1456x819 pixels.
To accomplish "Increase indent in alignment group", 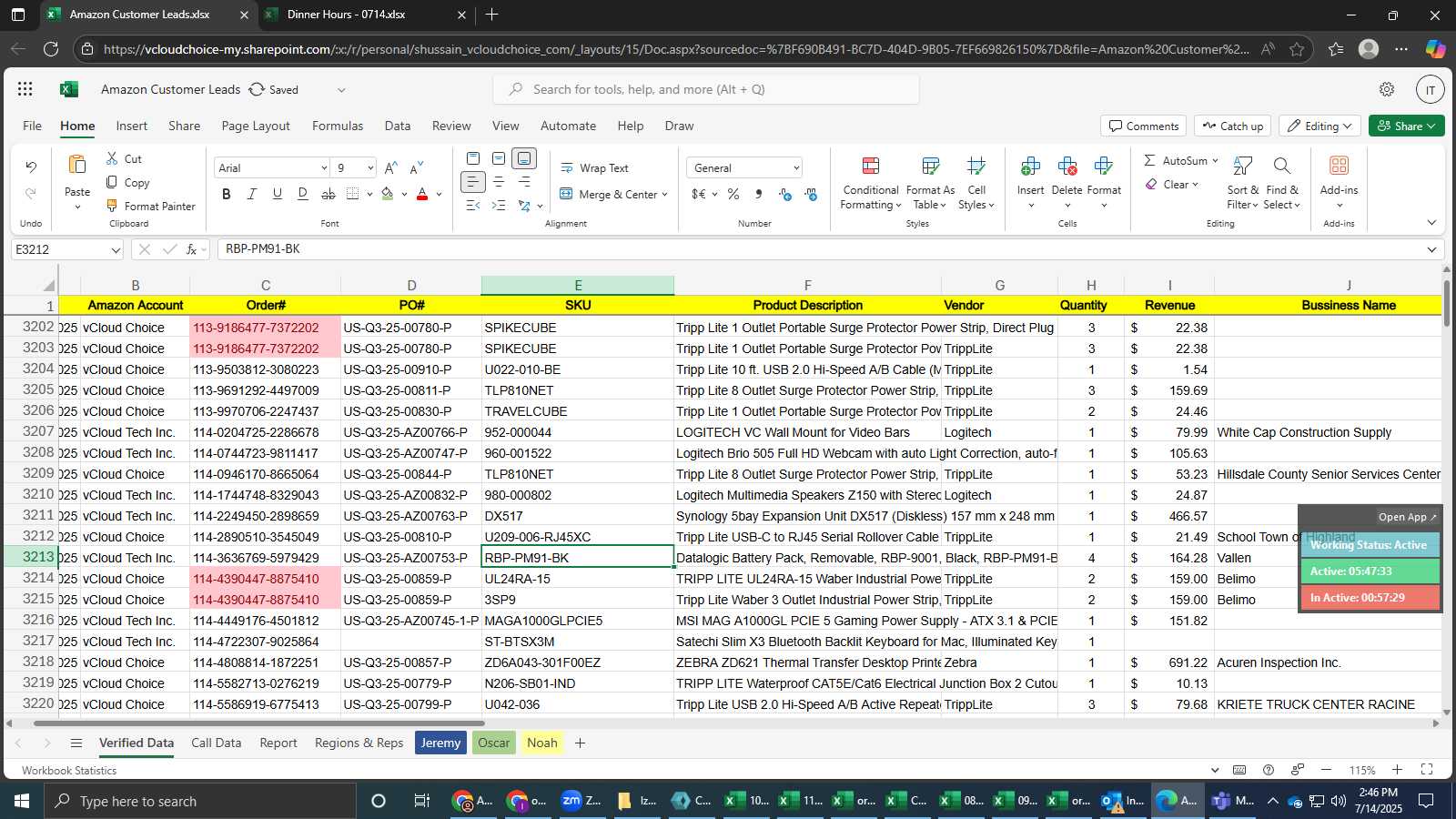I will point(499,206).
